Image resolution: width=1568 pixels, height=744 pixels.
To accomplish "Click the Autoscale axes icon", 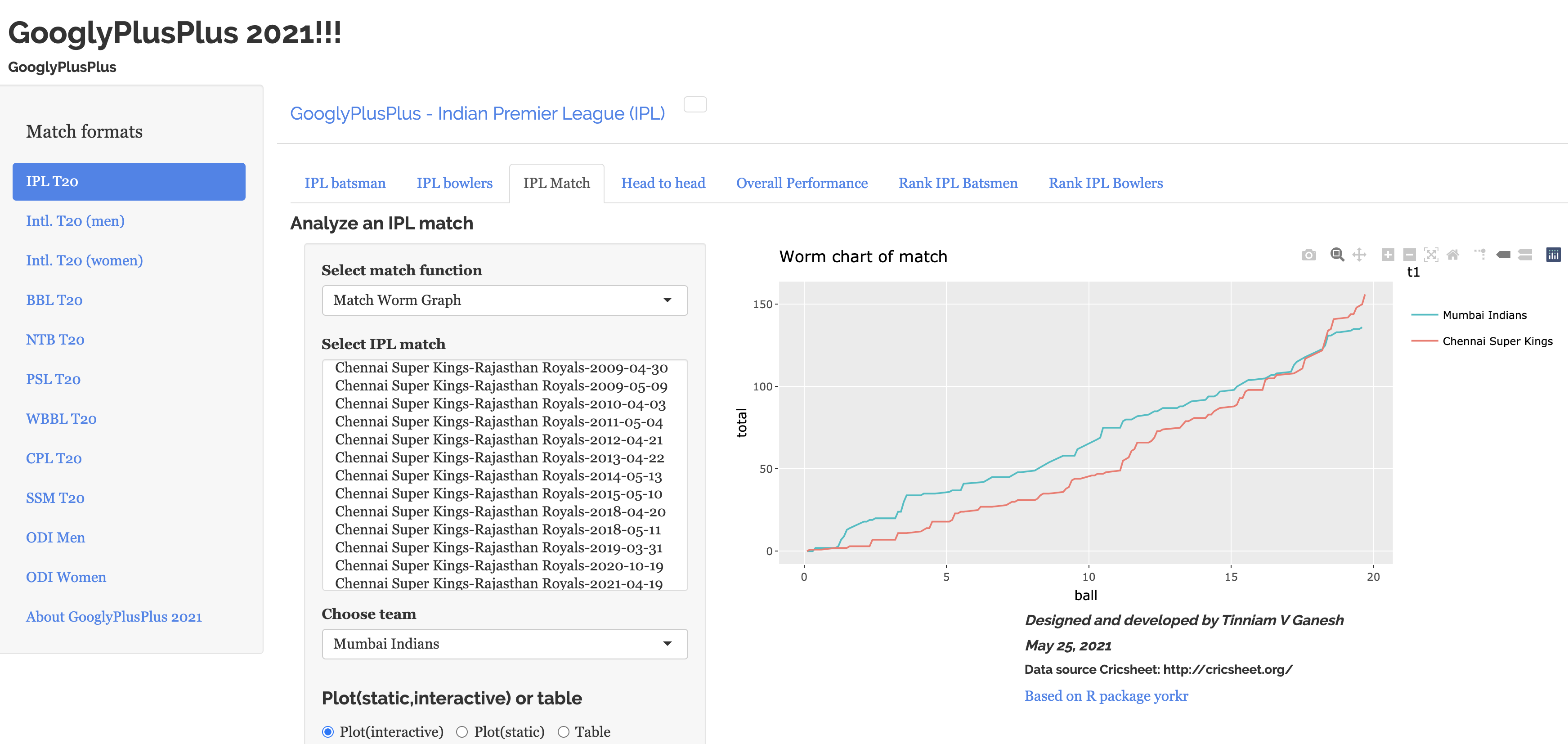I will coord(1431,255).
